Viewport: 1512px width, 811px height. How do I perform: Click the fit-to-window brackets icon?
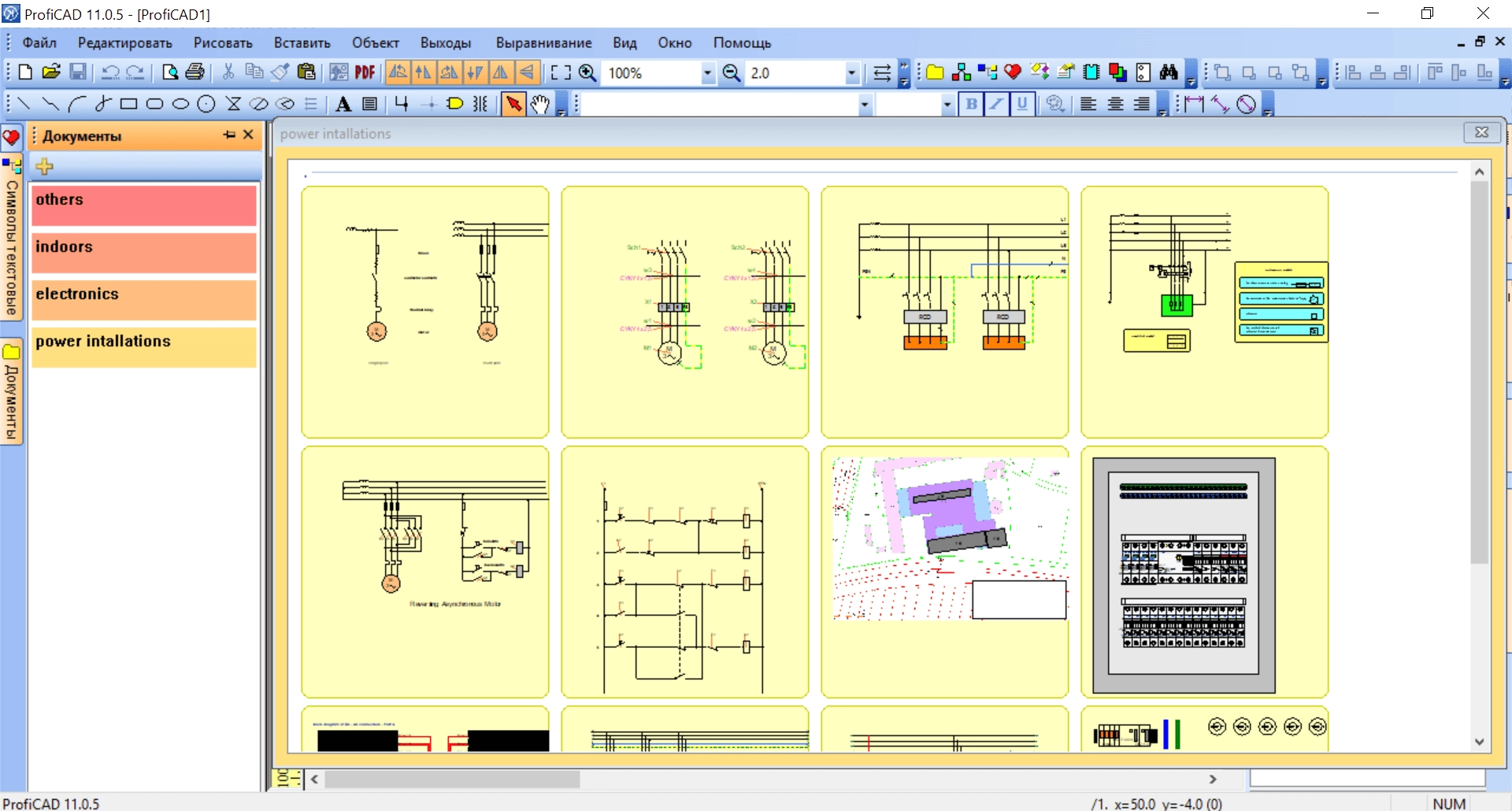(561, 72)
